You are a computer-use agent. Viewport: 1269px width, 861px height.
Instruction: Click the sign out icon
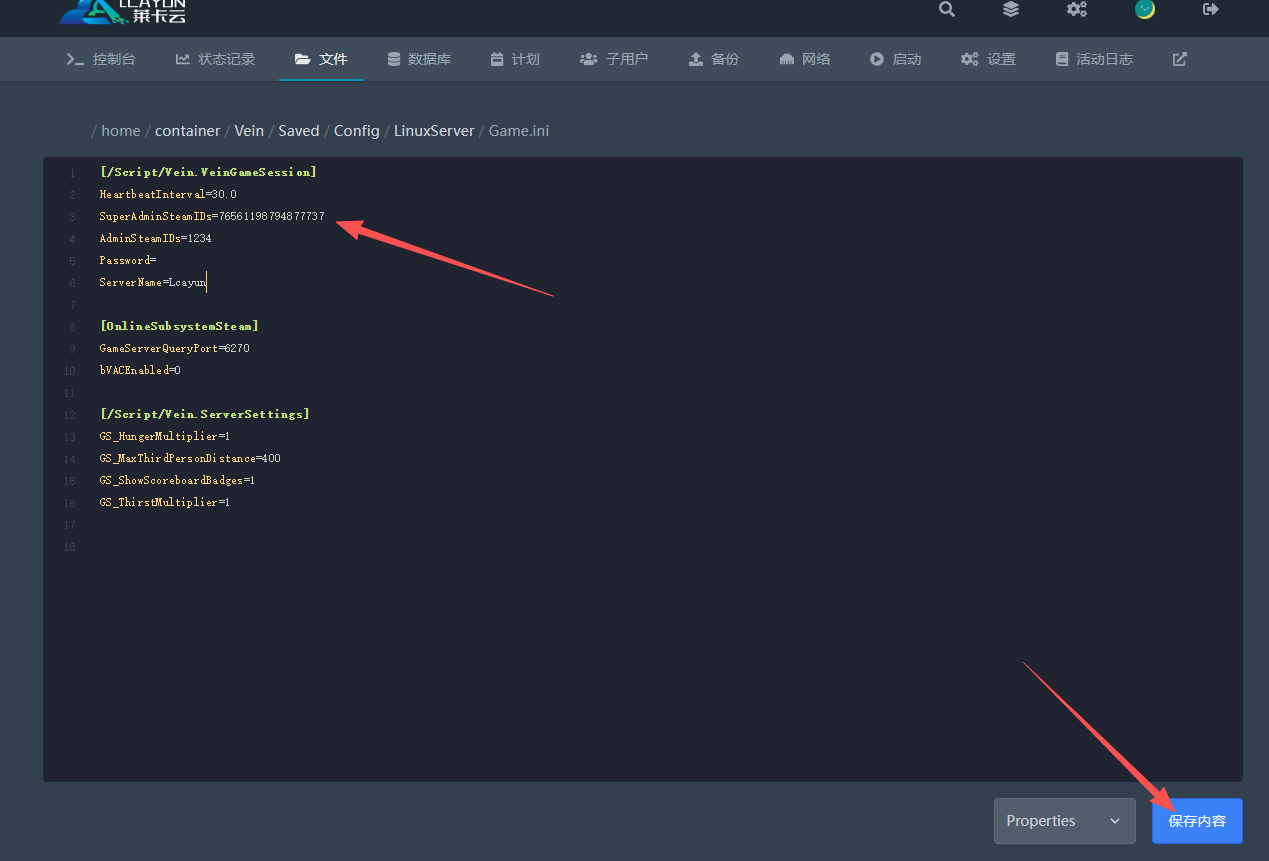click(1211, 10)
